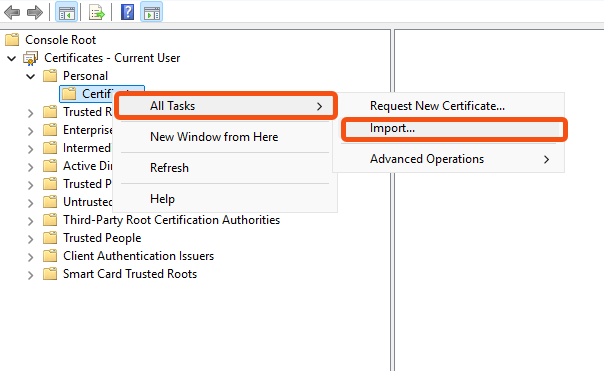604x371 pixels.
Task: Toggle Show/Hide Console Tree toolbar icon
Action: [67, 12]
